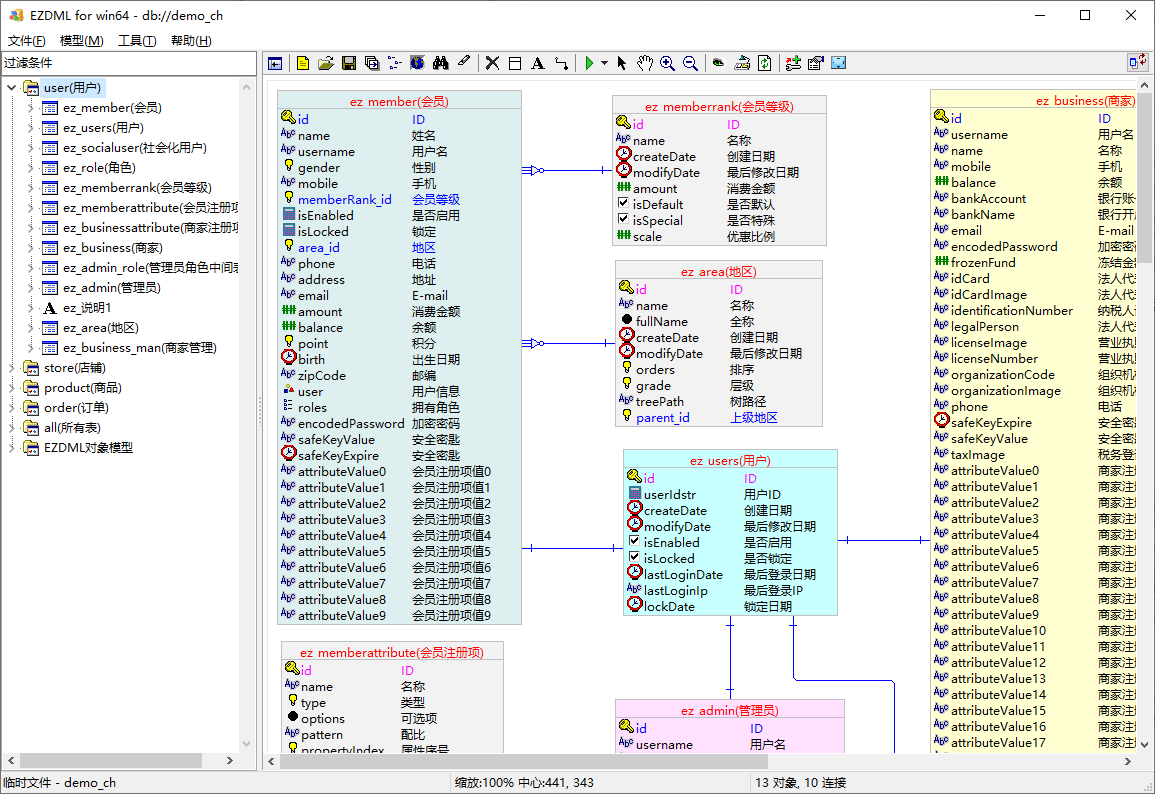Click the binoculars find icon
The height and width of the screenshot is (794, 1155).
tap(440, 63)
